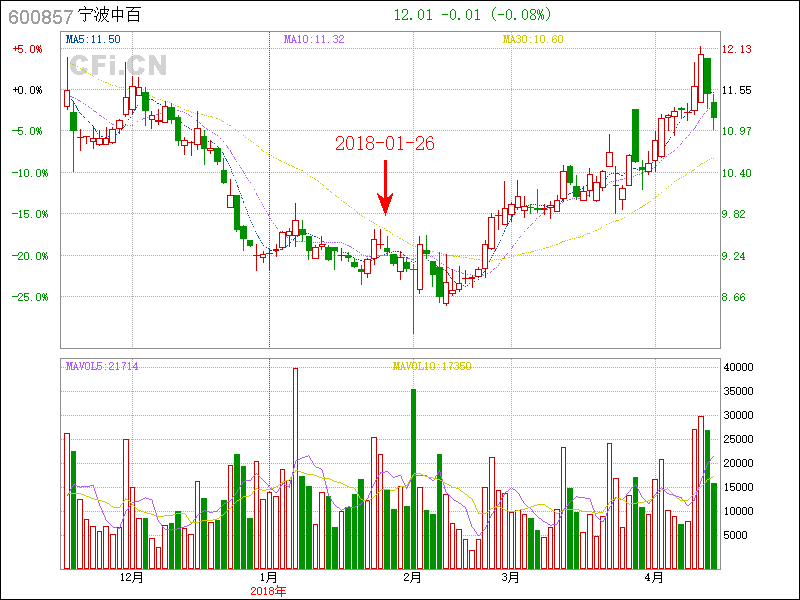Click the +5.0% axis label
The height and width of the screenshot is (600, 800).
(28, 49)
